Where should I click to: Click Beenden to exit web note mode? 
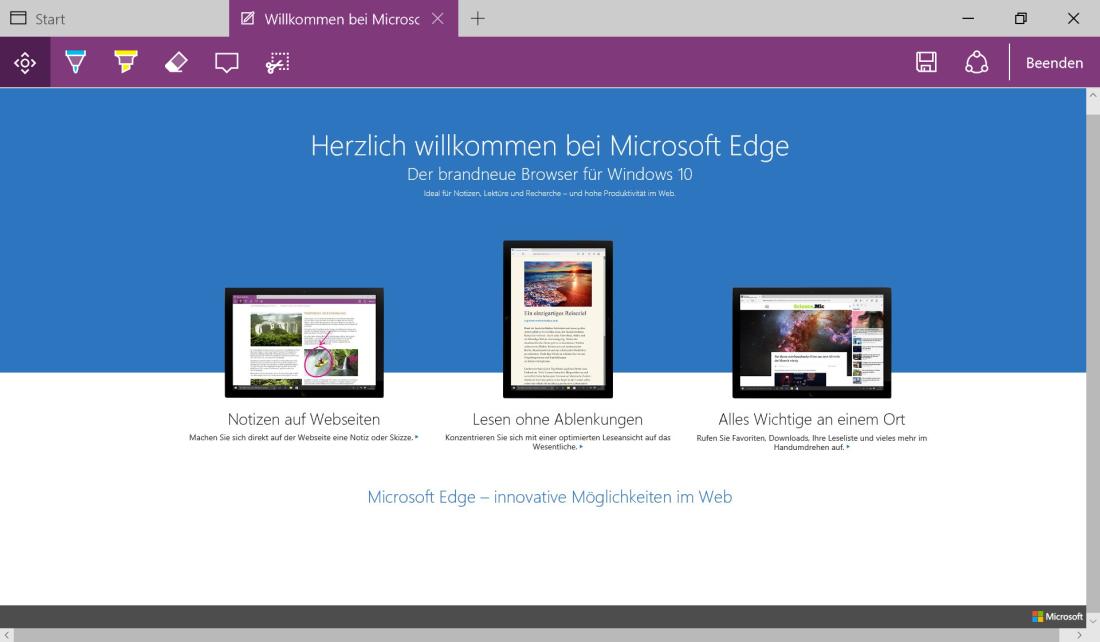click(x=1054, y=63)
